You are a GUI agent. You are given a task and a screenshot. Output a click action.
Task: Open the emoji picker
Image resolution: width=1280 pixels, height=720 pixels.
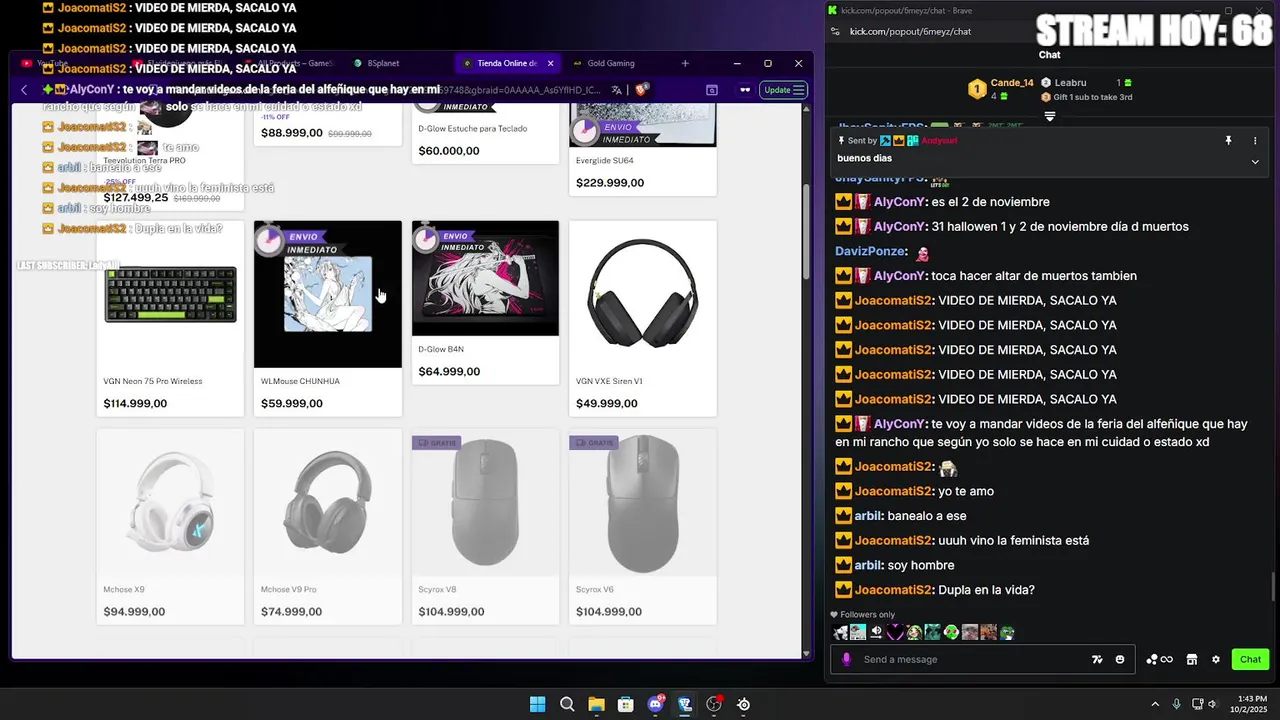tap(1120, 659)
